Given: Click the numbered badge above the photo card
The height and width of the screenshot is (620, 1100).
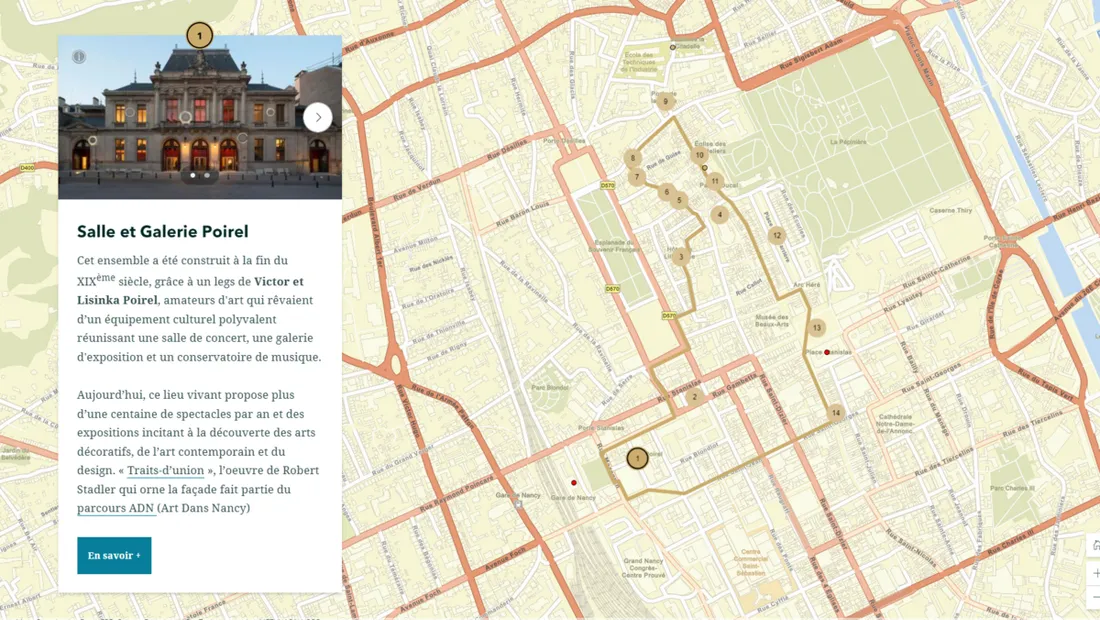Looking at the screenshot, I should tap(199, 36).
